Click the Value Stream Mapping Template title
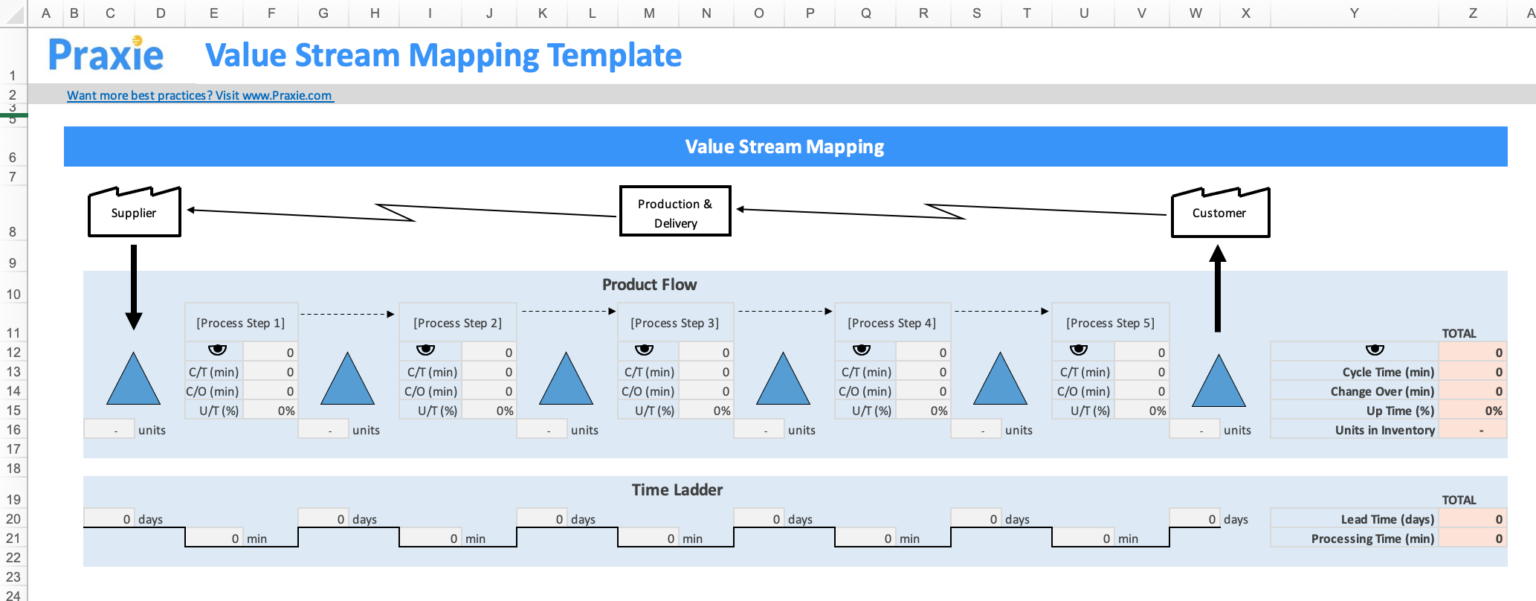 pyautogui.click(x=443, y=54)
